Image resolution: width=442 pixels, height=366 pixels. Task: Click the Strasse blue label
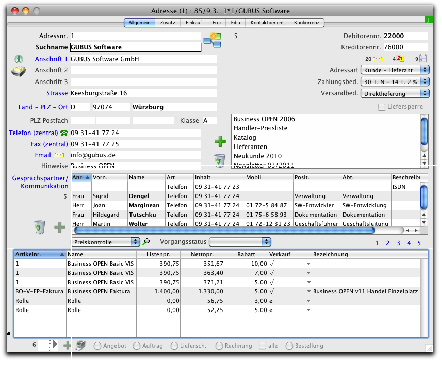[x=57, y=93]
